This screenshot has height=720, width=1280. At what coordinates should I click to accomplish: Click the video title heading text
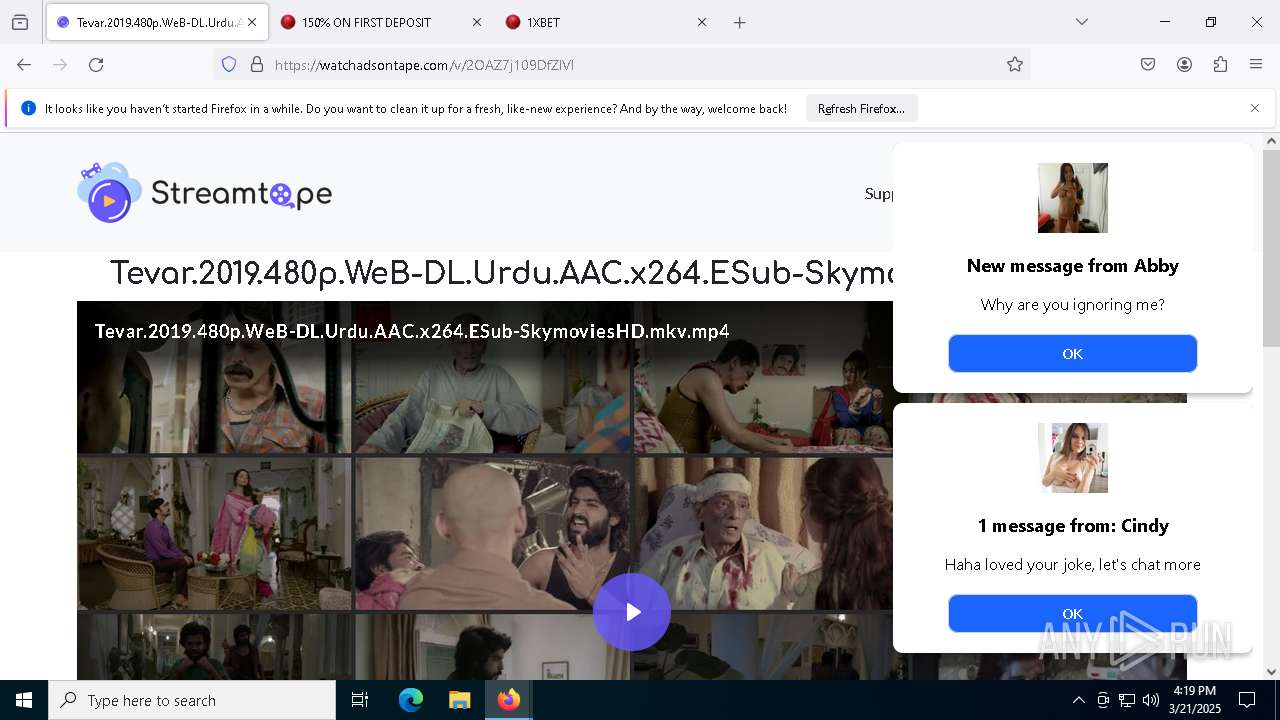(500, 273)
